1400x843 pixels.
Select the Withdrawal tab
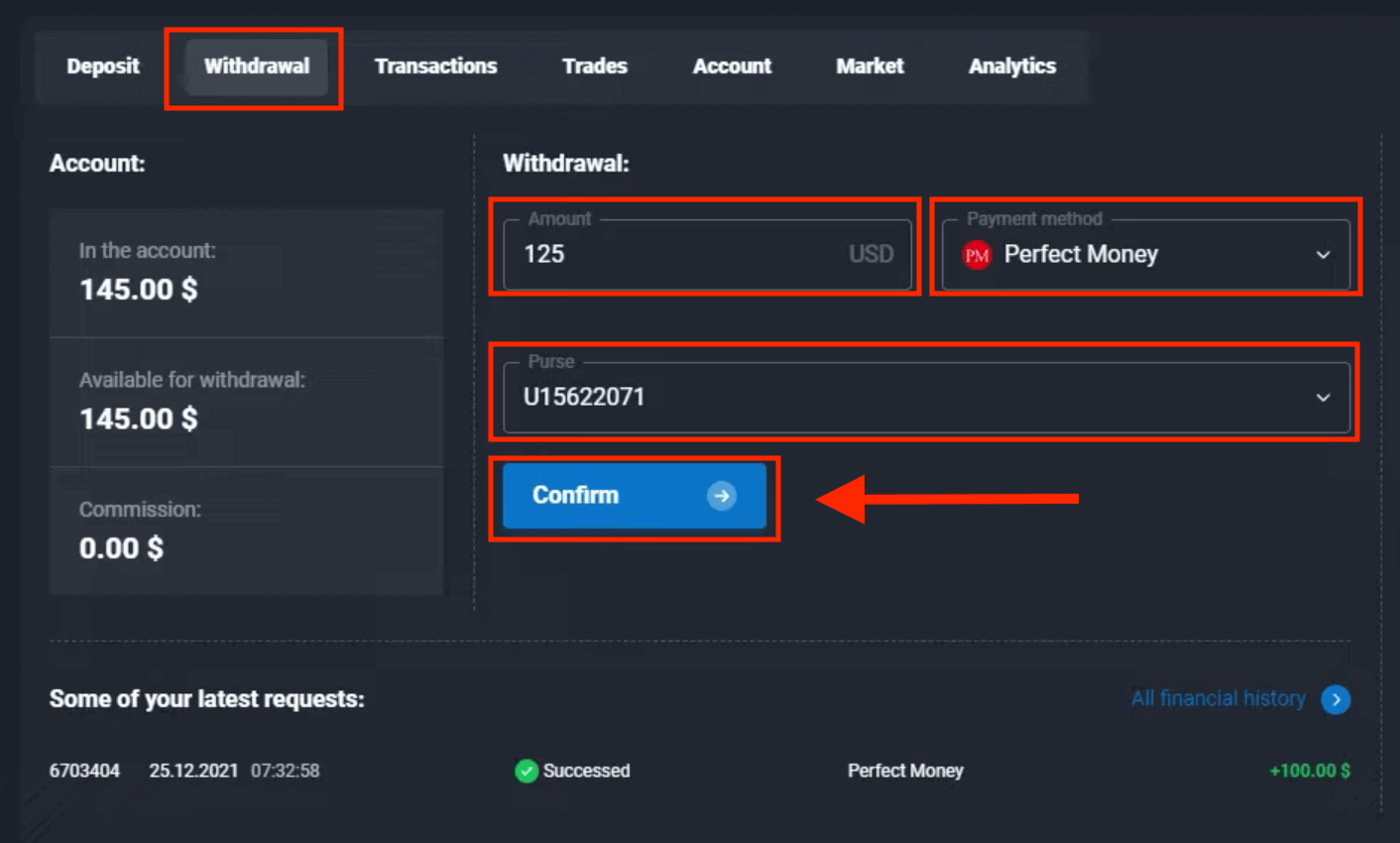click(257, 66)
